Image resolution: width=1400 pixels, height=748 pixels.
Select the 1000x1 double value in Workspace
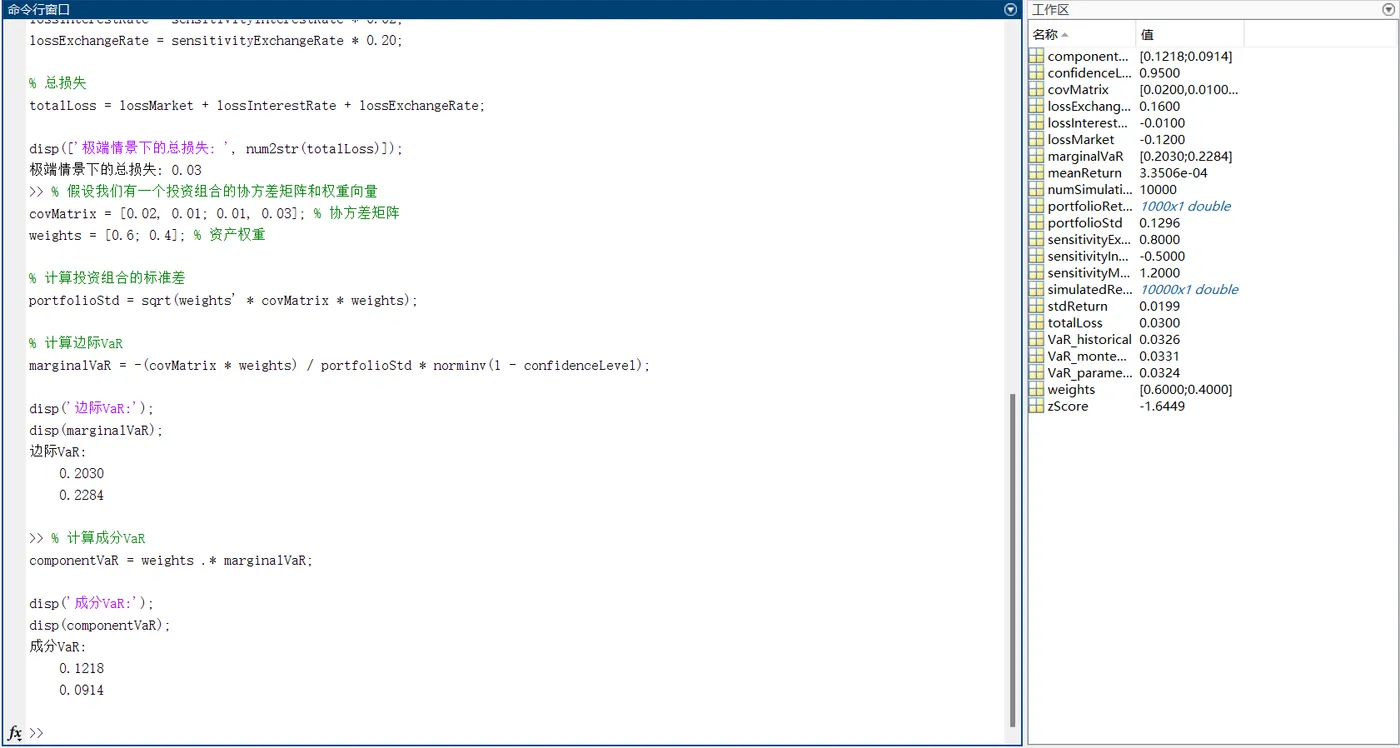pos(1186,207)
